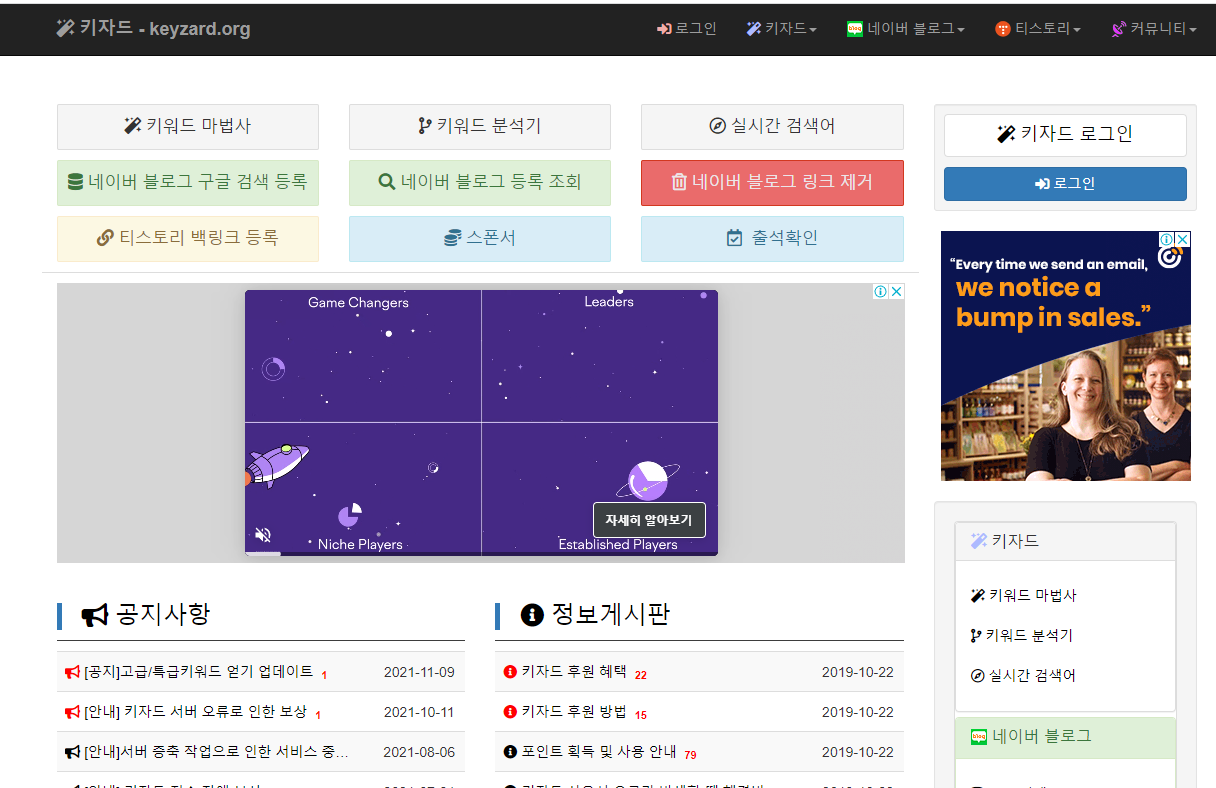Screen dimensions: 1216x788
Task: Select 키워드 마법사 in sidebar menu
Action: pos(1023,596)
